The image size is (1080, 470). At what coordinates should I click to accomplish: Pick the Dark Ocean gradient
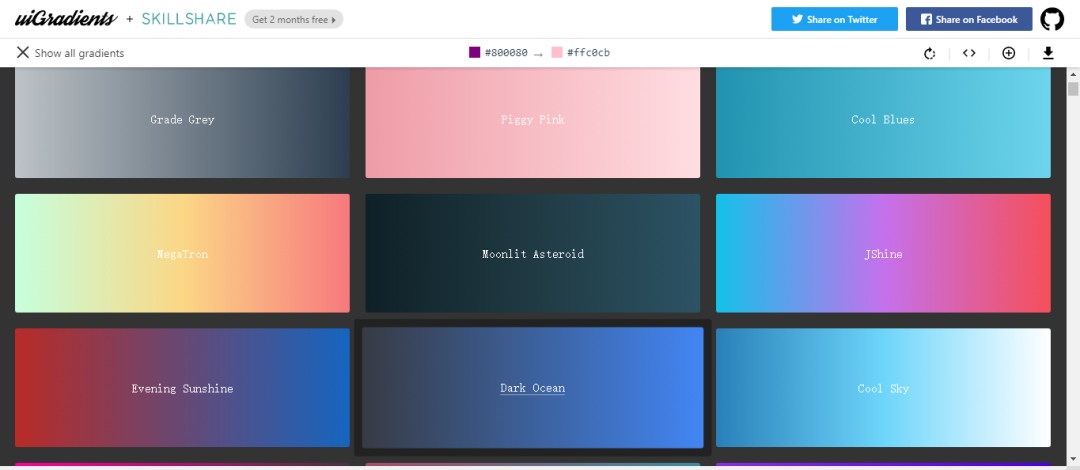(532, 387)
